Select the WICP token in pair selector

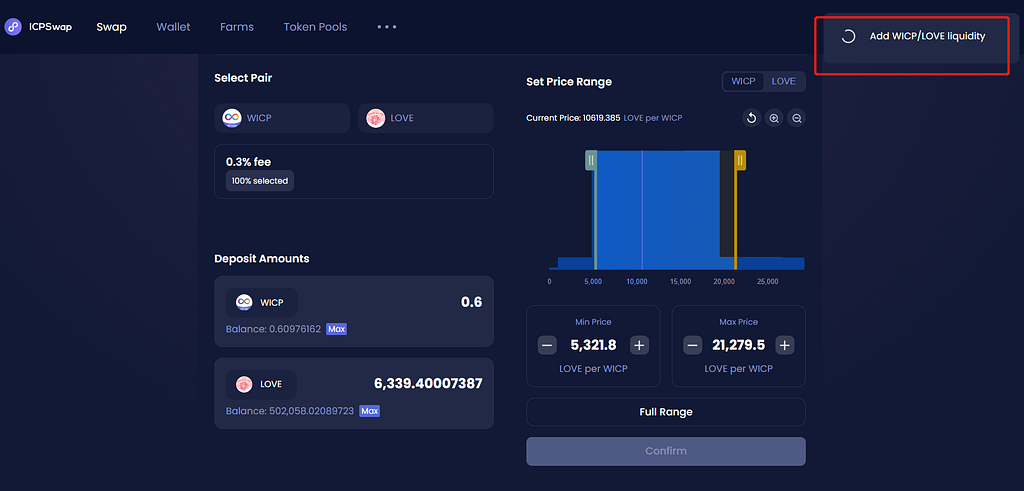click(282, 118)
